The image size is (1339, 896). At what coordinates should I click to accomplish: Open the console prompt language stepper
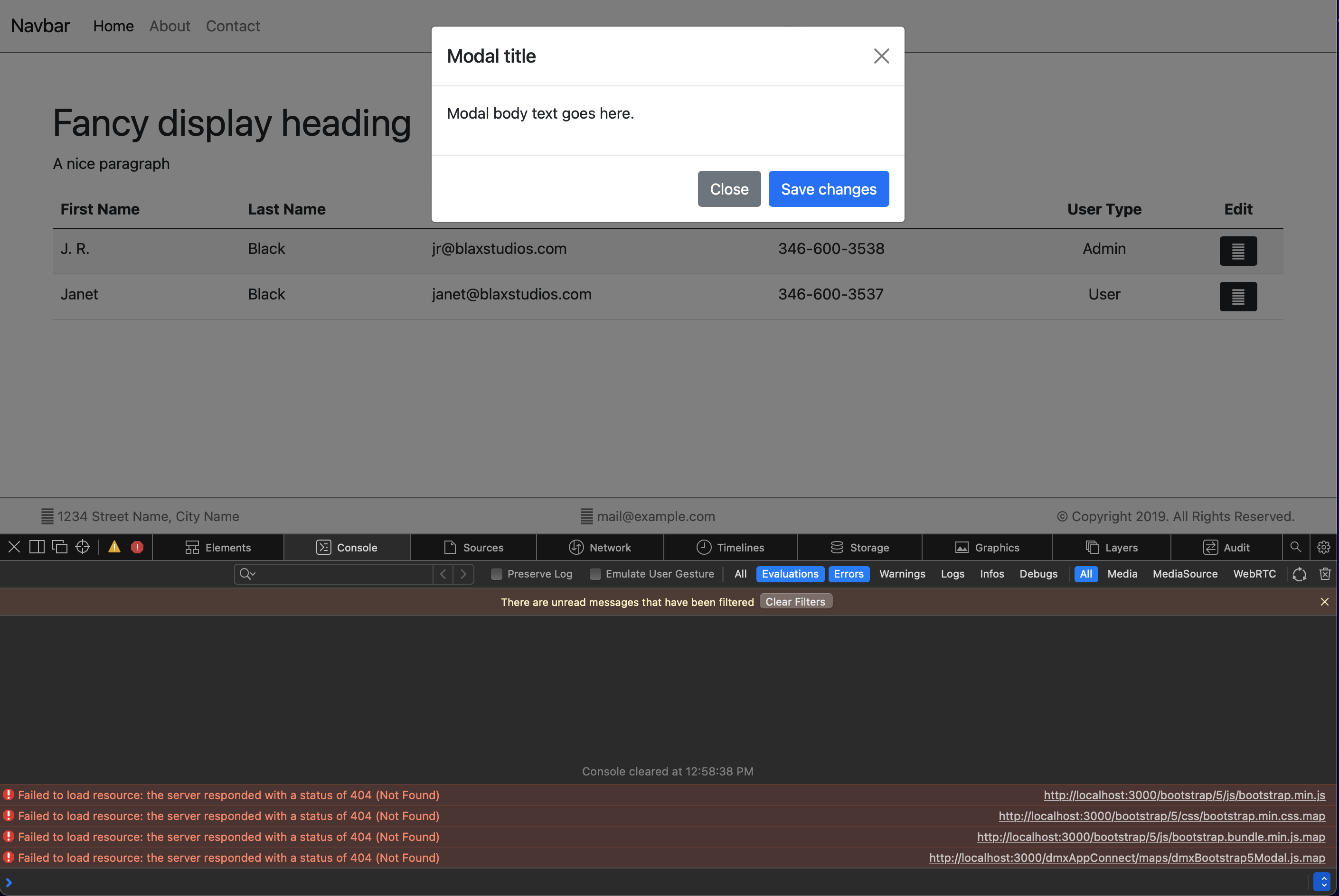click(x=1321, y=882)
